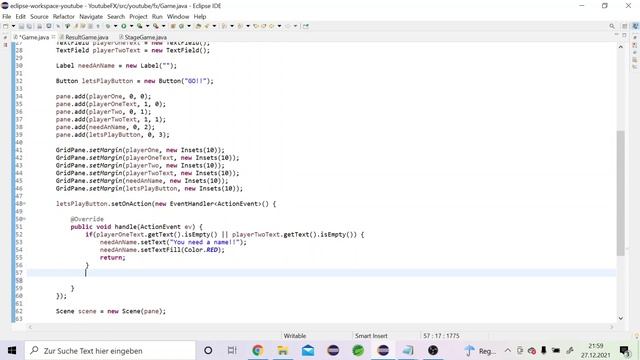The height and width of the screenshot is (360, 640).
Task: Open the Project menu
Action: 138,17
